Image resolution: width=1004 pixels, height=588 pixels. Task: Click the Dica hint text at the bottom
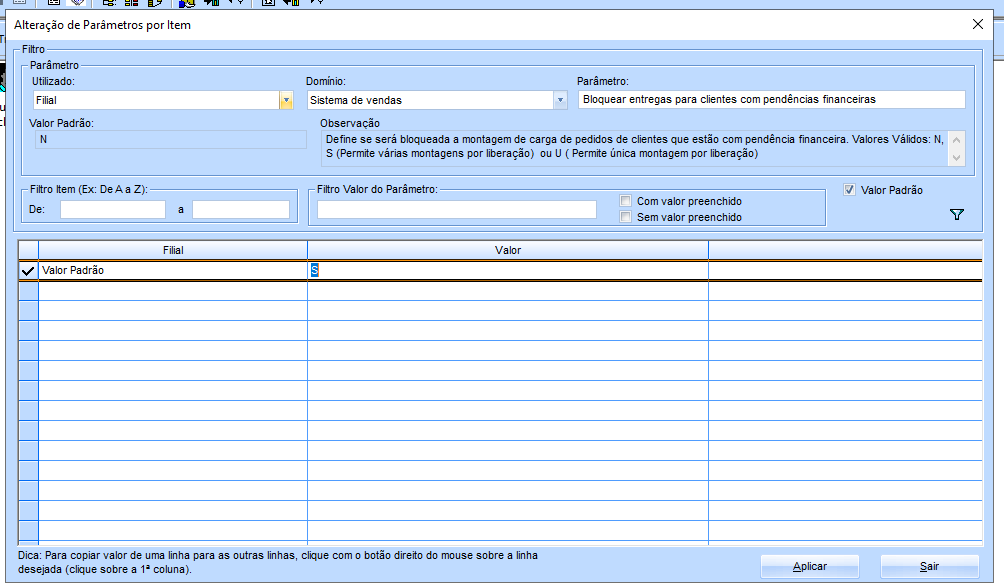[x=278, y=562]
